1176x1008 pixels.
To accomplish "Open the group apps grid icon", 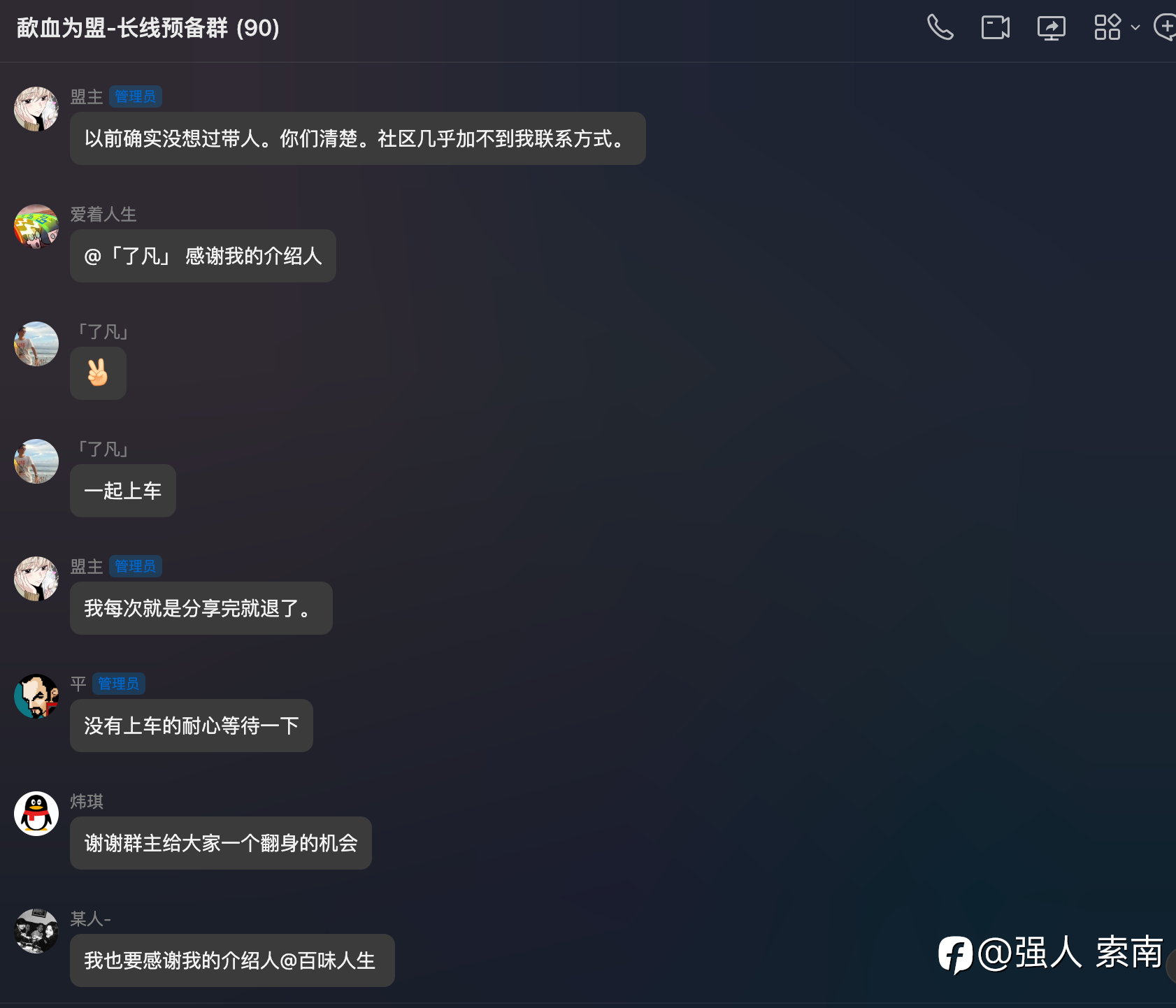I will pyautogui.click(x=1107, y=27).
